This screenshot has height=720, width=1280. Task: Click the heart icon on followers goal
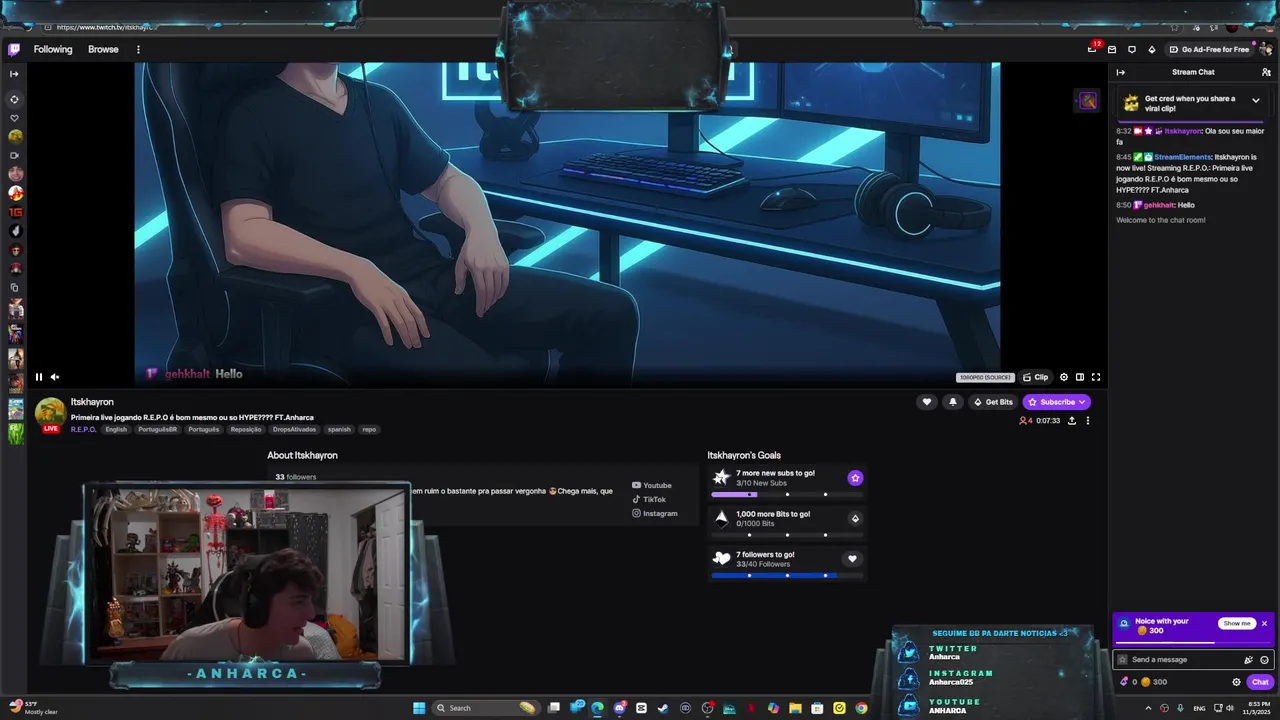pos(853,559)
